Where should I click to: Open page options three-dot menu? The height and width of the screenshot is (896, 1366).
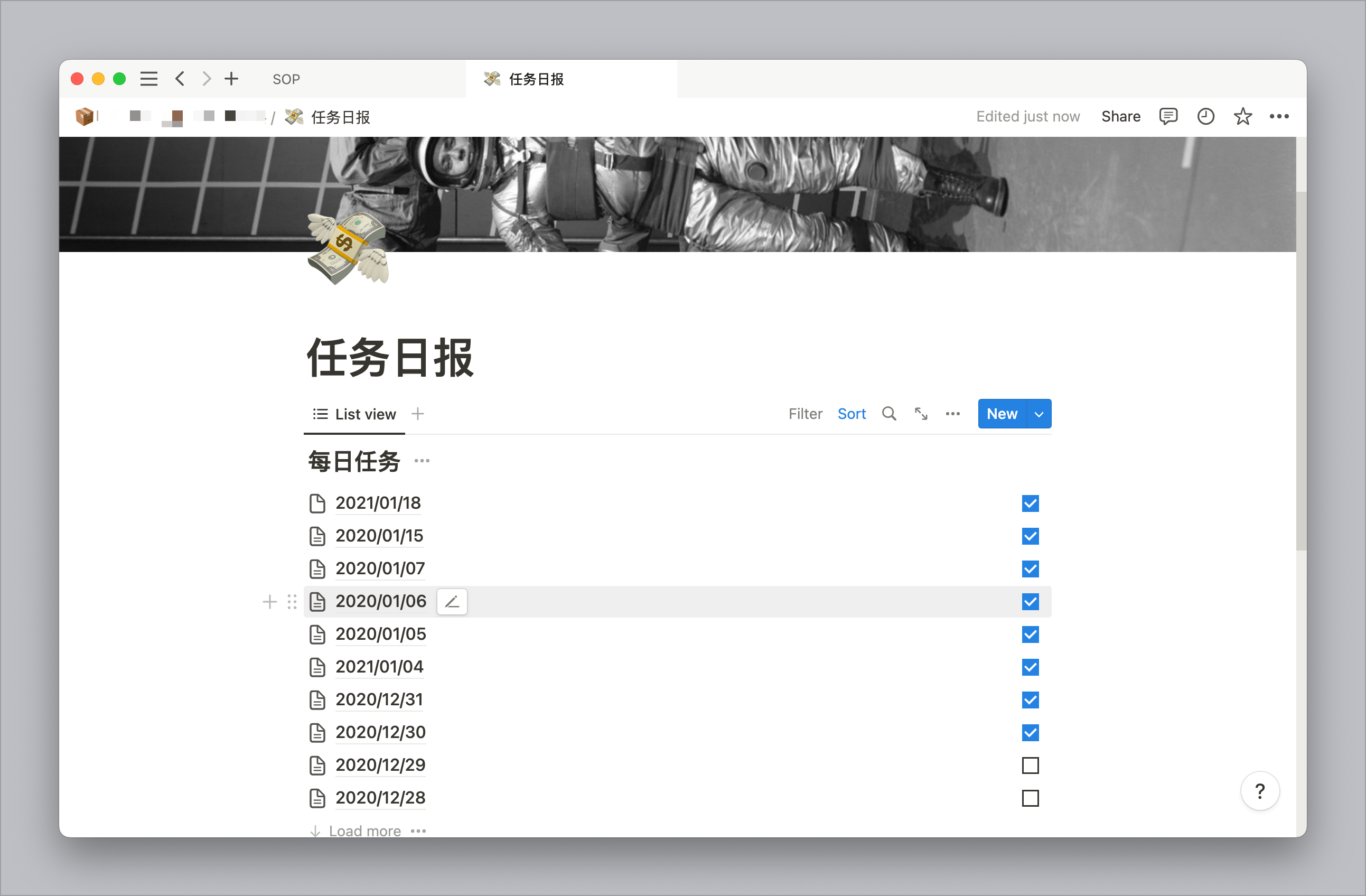click(1279, 117)
